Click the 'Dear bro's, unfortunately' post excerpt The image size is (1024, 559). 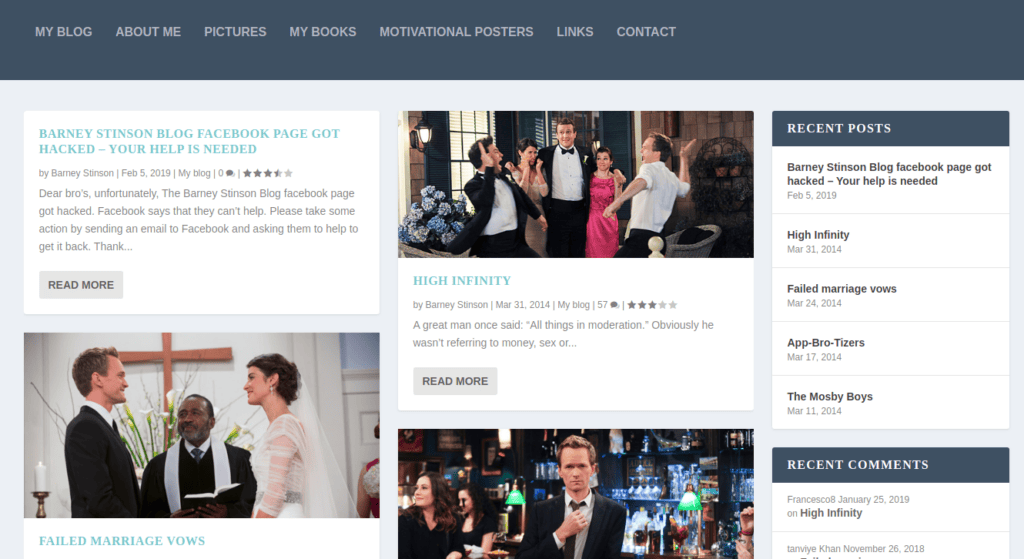point(199,220)
